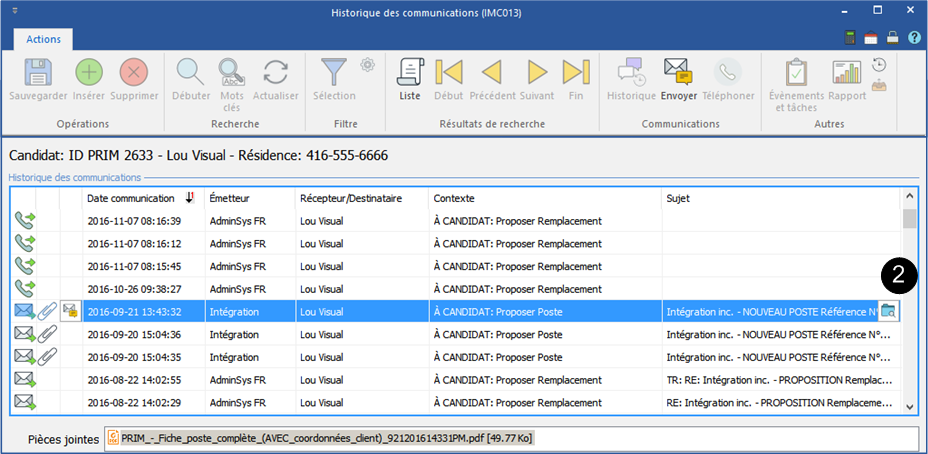Screen dimensions: 928x454
Task: Click paperclip attachment icon on selected row
Action: pos(48,311)
